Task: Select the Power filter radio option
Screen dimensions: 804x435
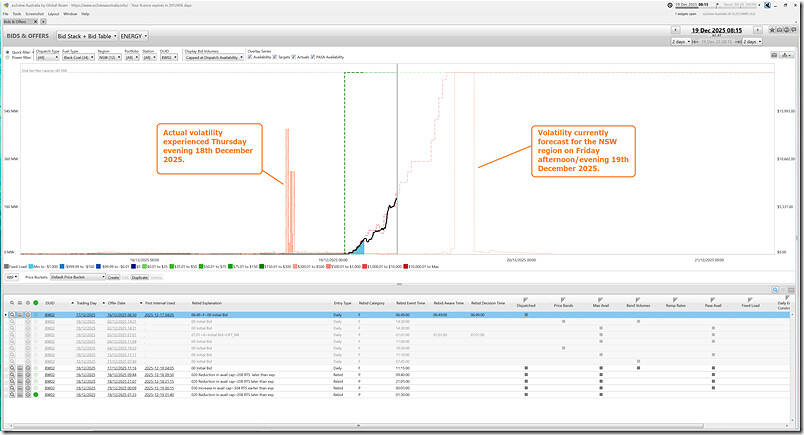Action: (x=6, y=58)
